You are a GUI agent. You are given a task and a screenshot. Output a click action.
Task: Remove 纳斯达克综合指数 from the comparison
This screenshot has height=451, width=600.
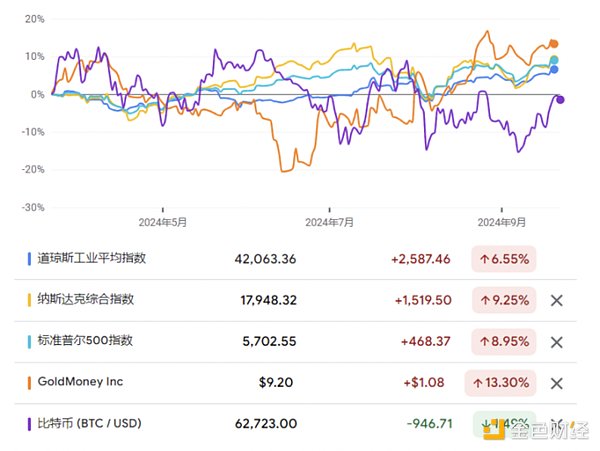pyautogui.click(x=558, y=299)
